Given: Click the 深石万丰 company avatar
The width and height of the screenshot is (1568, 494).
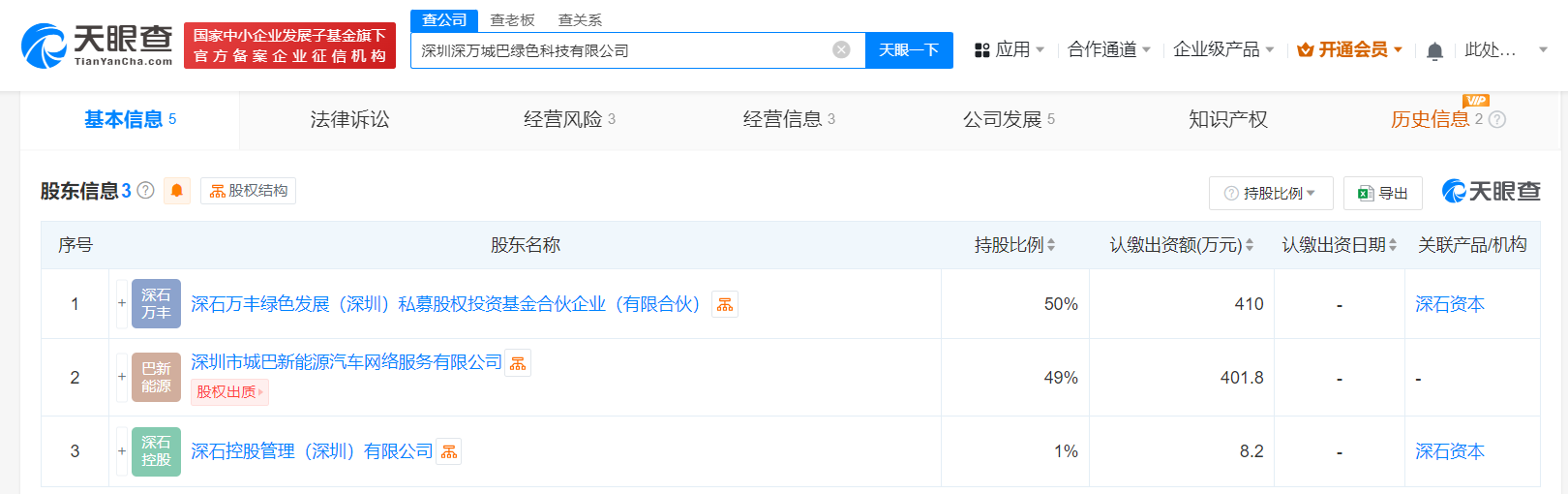Looking at the screenshot, I should coord(156,304).
